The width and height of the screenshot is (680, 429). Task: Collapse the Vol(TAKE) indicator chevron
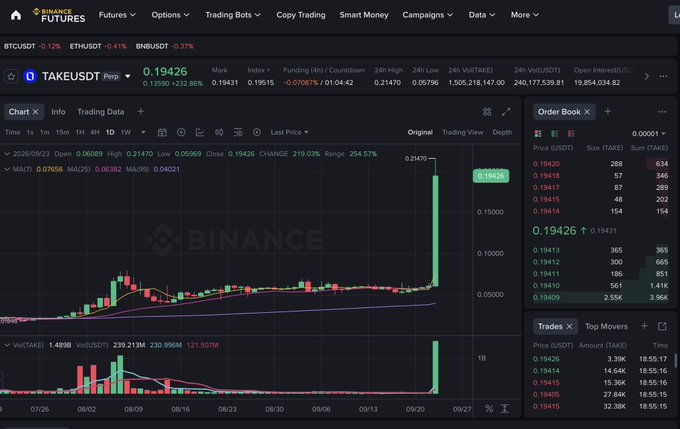(7, 345)
